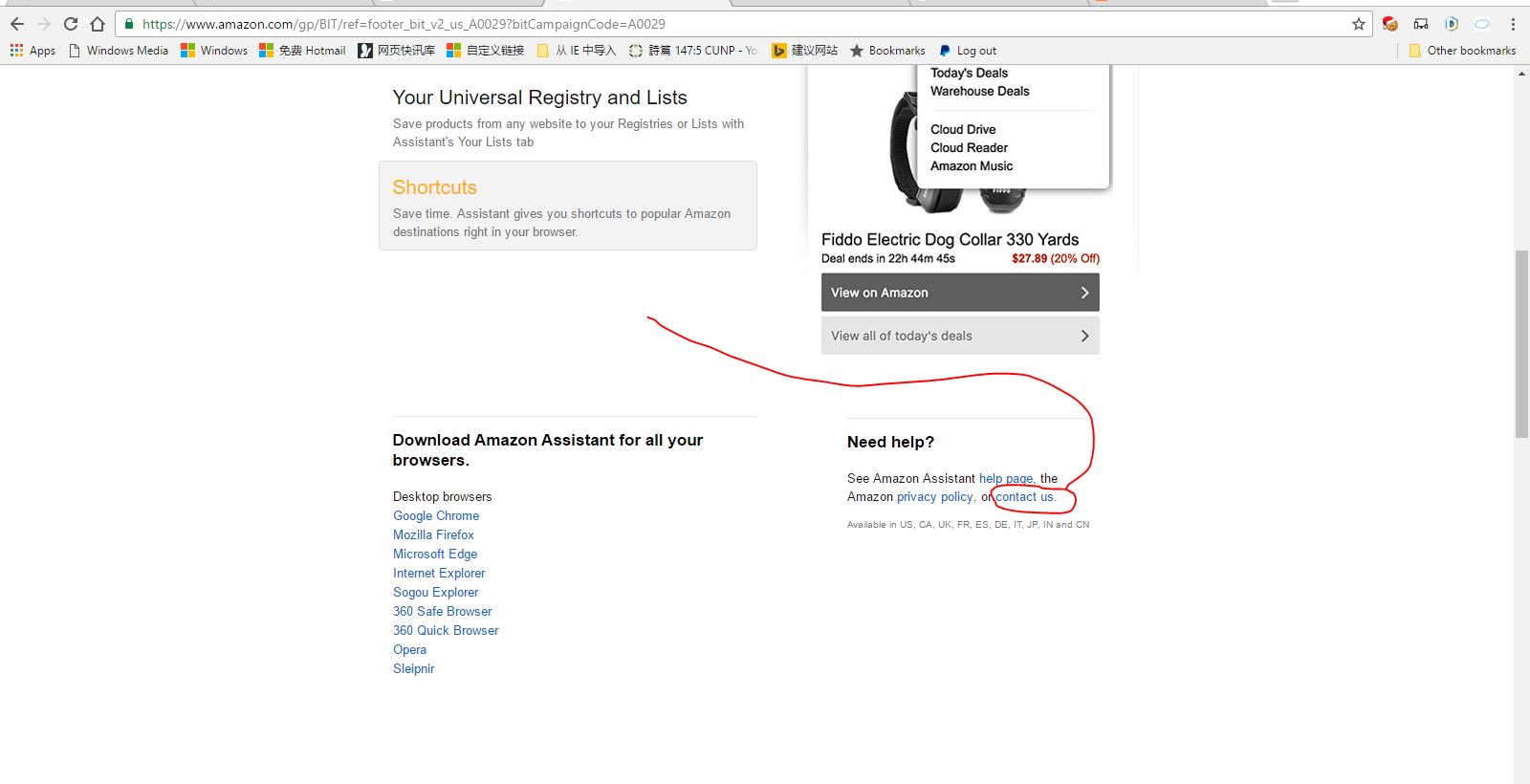This screenshot has height=784, width=1530.
Task: Click the secure padlock icon in address bar
Action: pyautogui.click(x=129, y=24)
